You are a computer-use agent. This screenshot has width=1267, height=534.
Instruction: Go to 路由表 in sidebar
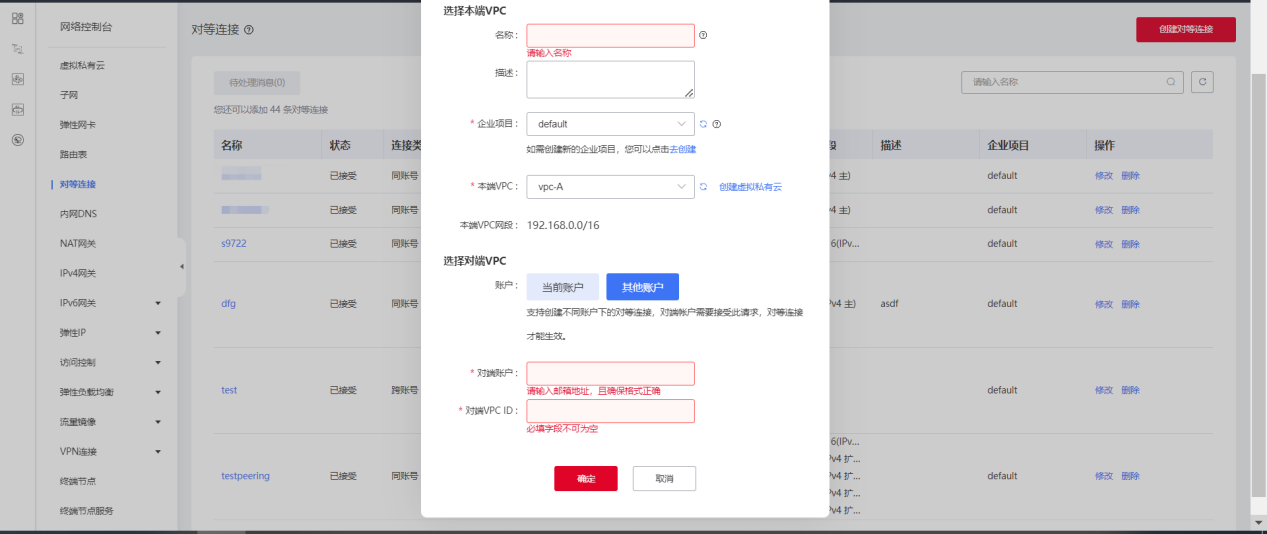(x=74, y=155)
